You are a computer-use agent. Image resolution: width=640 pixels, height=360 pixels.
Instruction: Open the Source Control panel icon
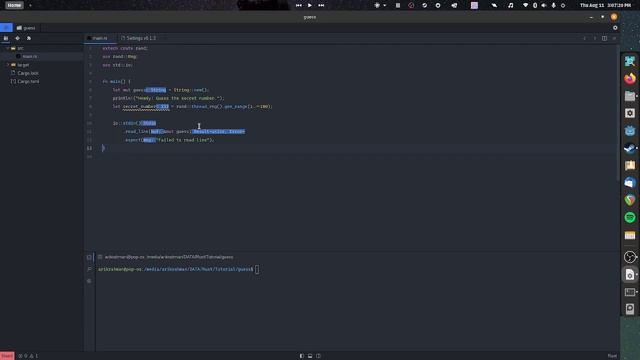pyautogui.click(x=17, y=38)
